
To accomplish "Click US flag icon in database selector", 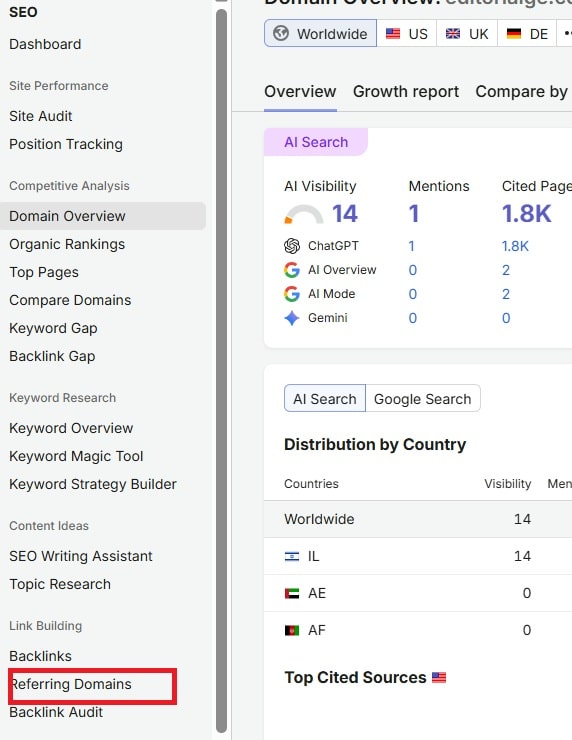I will 393,34.
